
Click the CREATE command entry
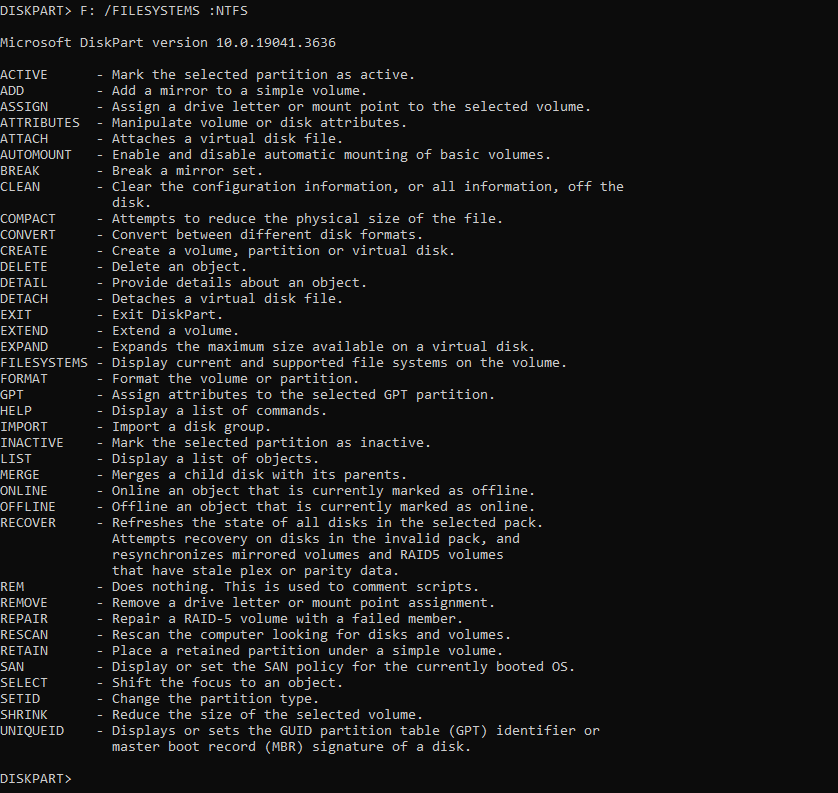(x=24, y=251)
